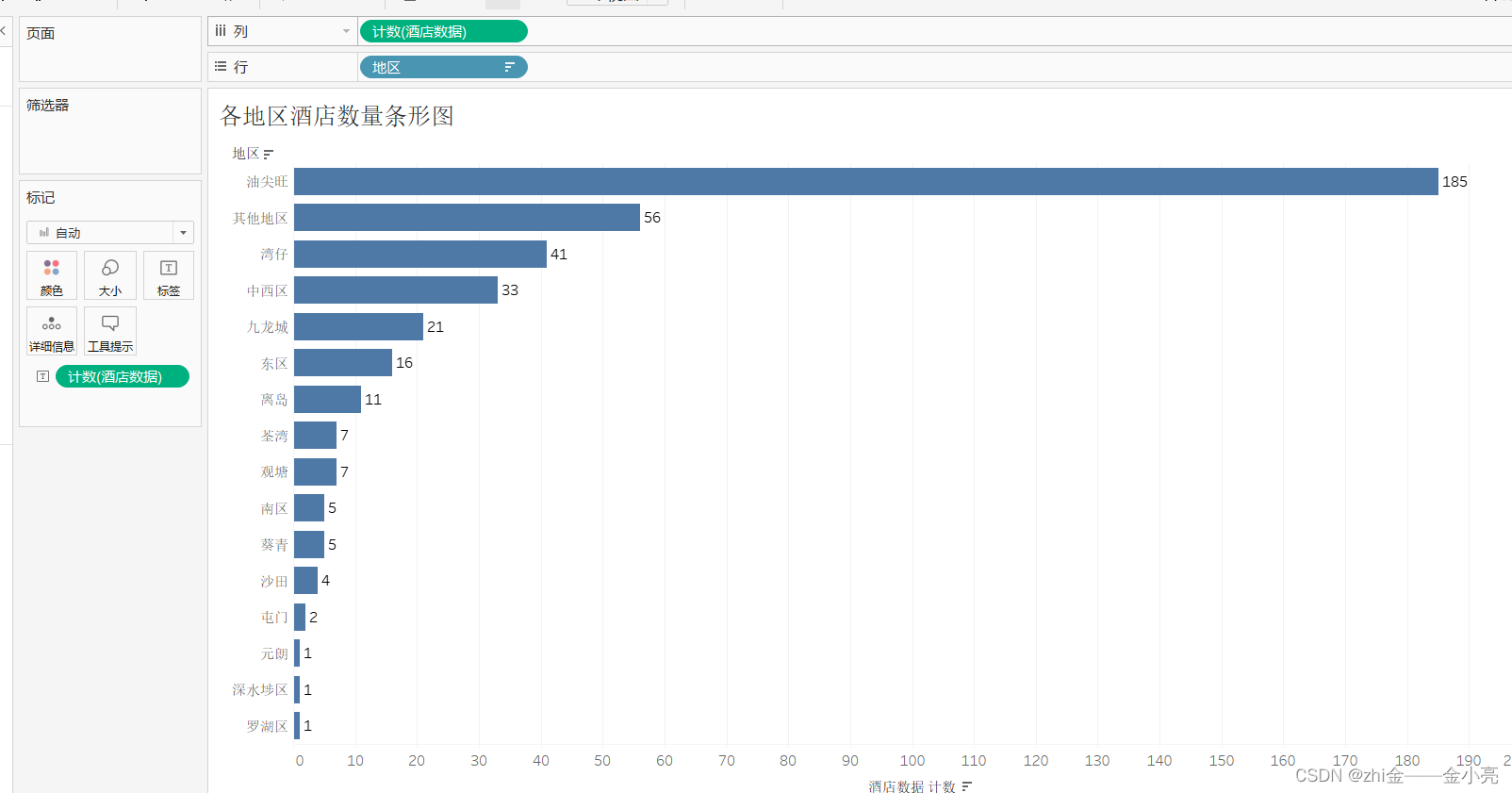Open the mark type dropdown showing 自动
The image size is (1512, 793).
click(110, 232)
